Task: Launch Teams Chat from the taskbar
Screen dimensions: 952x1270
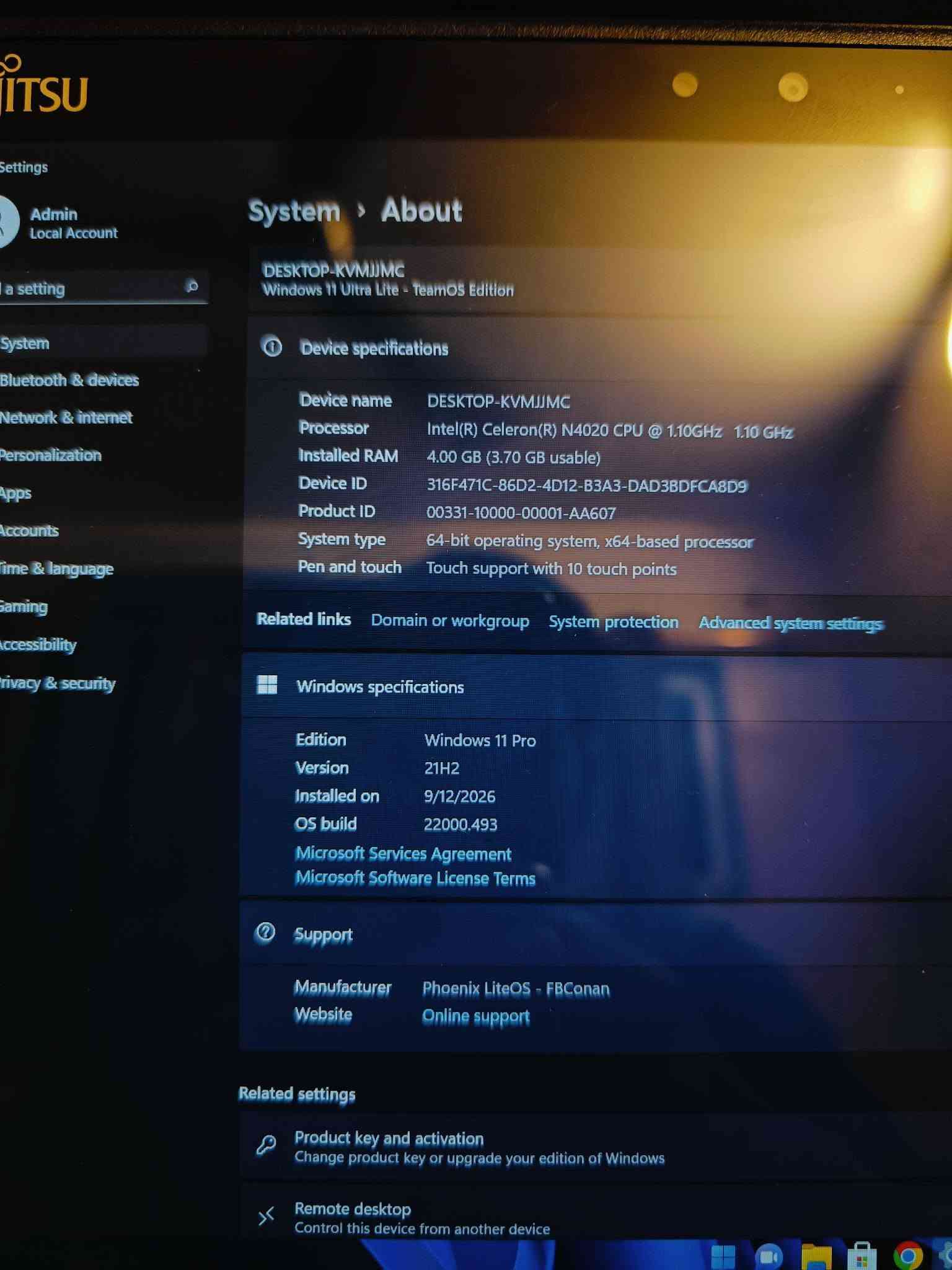Action: pos(769,1256)
